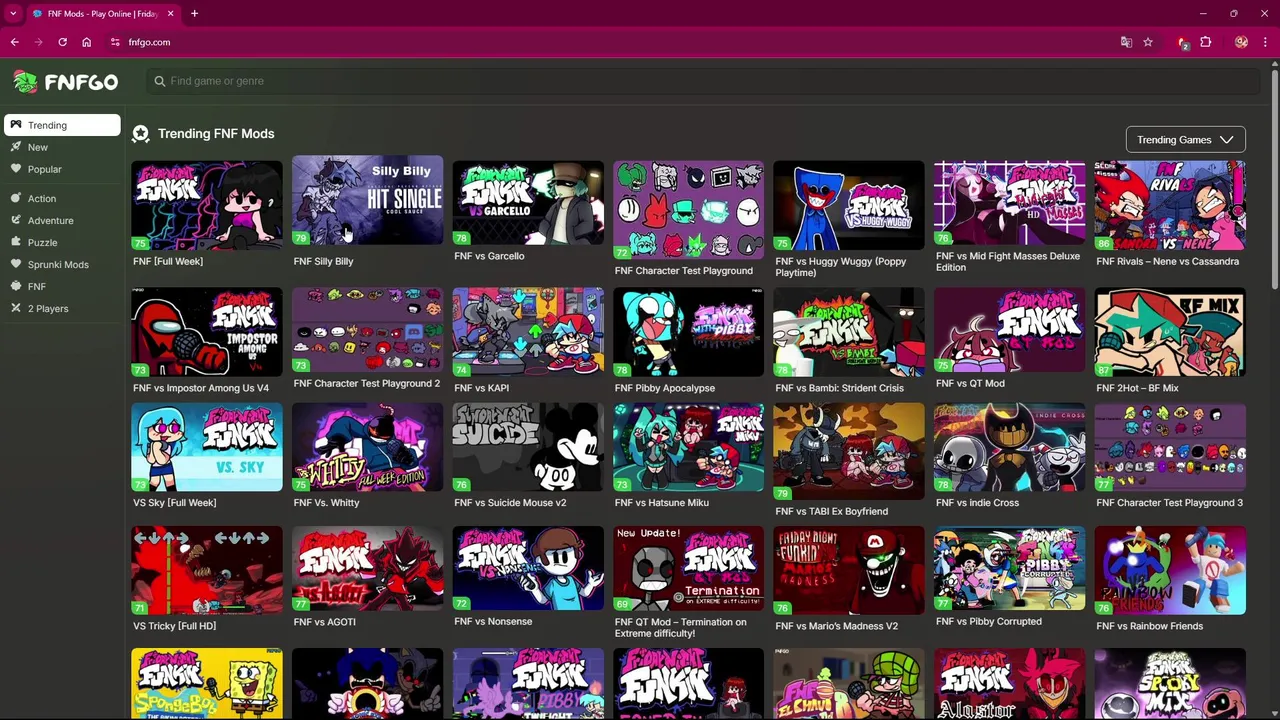Select Action in the sidebar
This screenshot has width=1280, height=720.
pyautogui.click(x=62, y=198)
